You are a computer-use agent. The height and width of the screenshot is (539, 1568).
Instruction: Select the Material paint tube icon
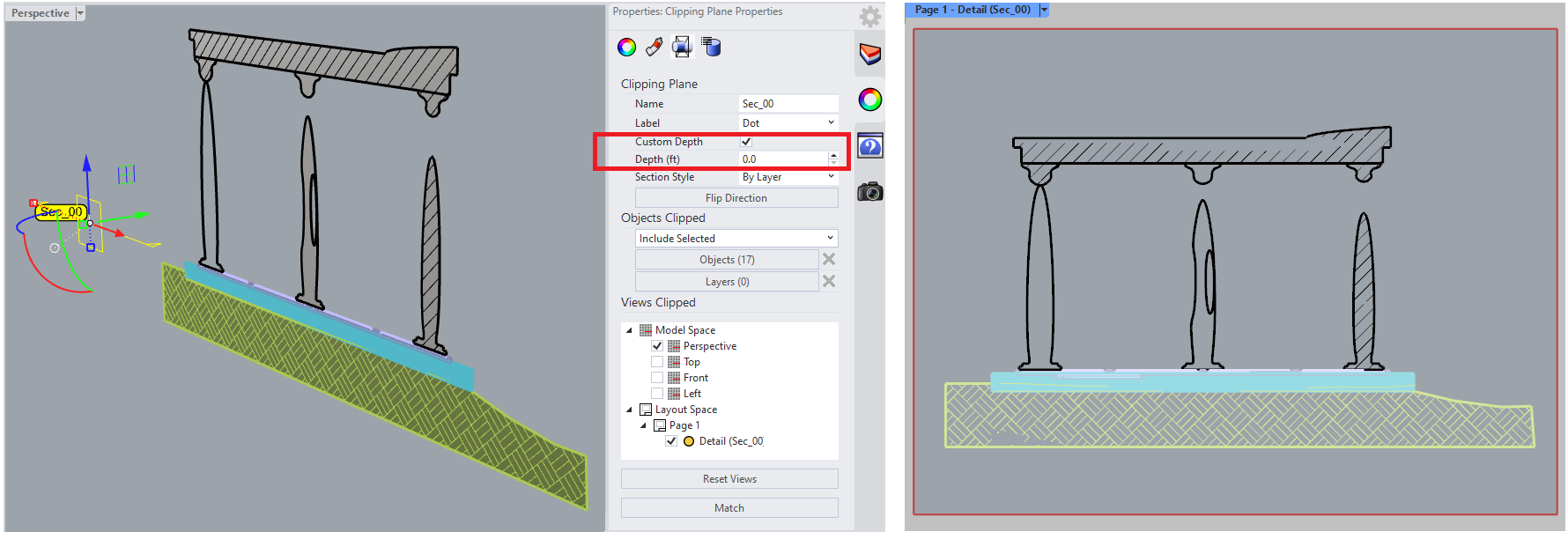(x=654, y=48)
